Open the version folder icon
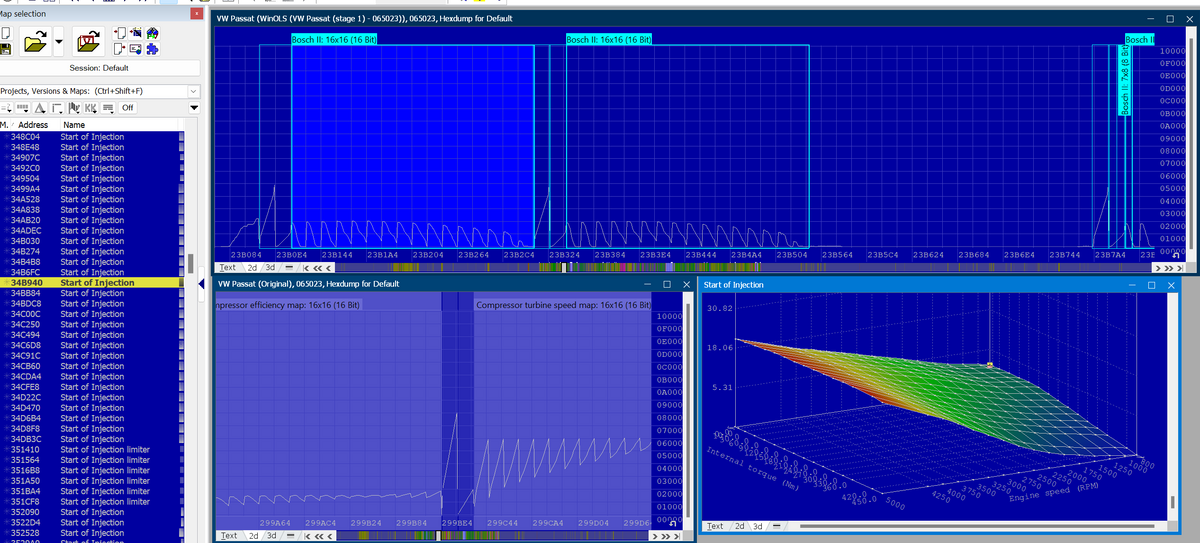 (88, 42)
